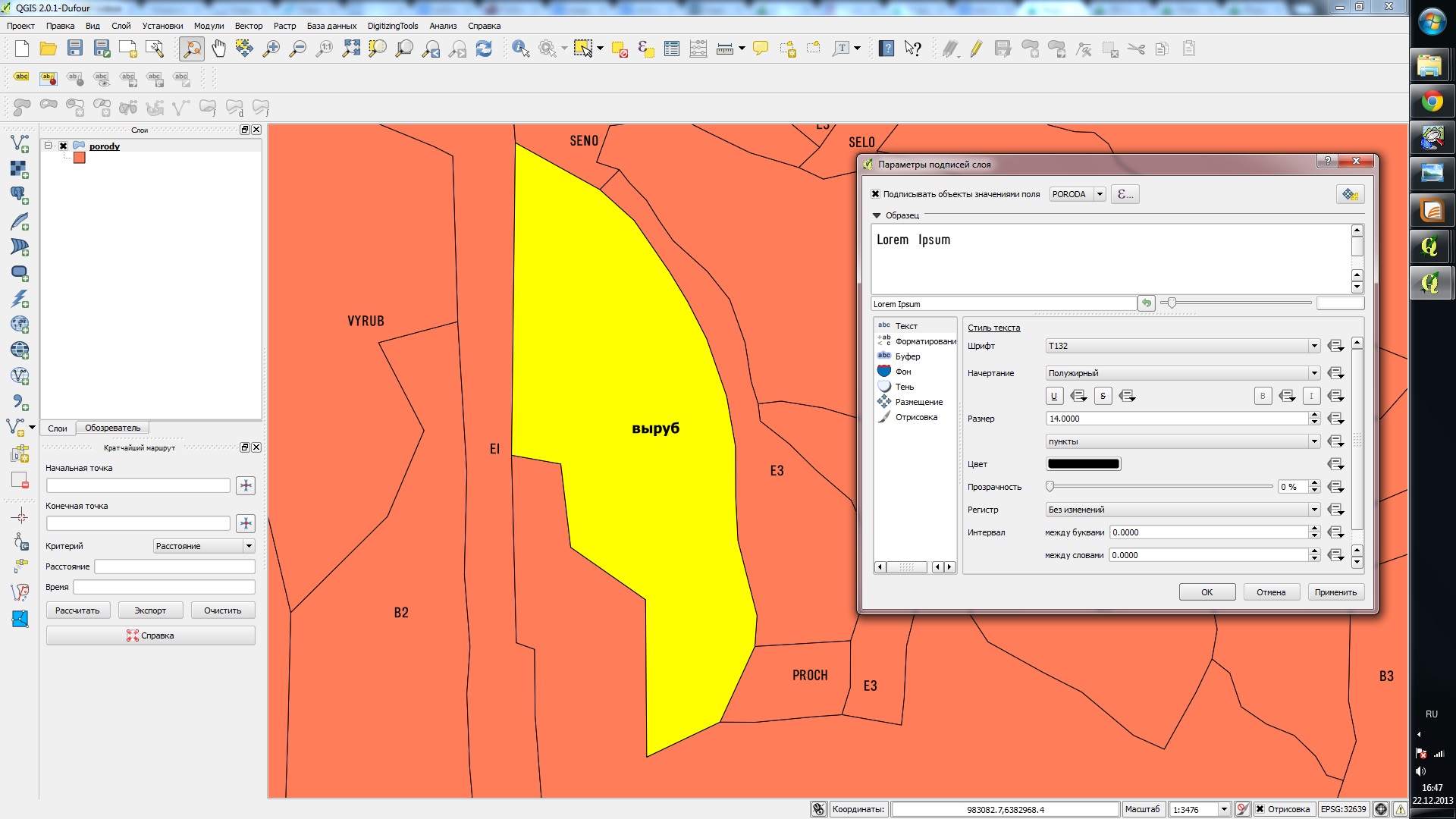Launch Chrome from the Windows taskbar

click(x=1432, y=102)
